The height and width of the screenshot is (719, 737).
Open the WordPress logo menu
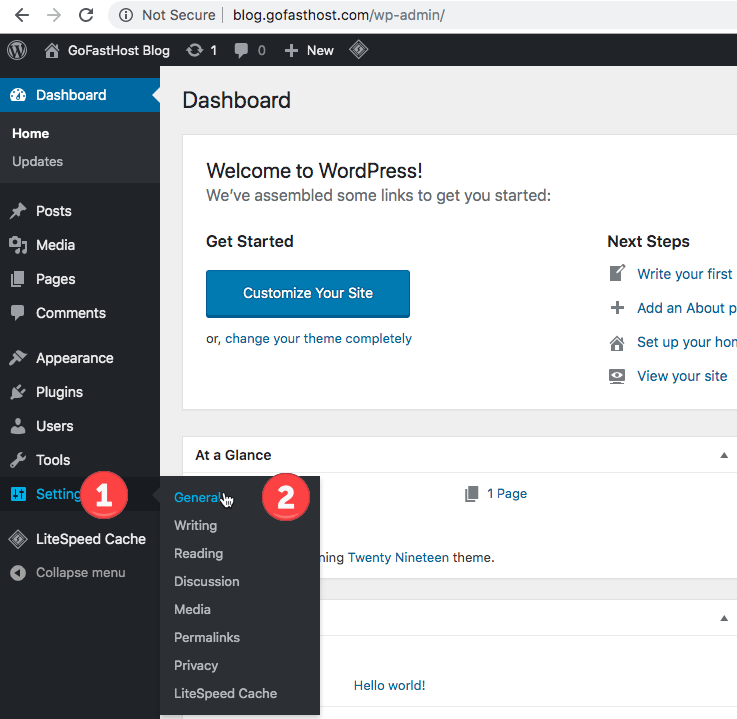(17, 50)
